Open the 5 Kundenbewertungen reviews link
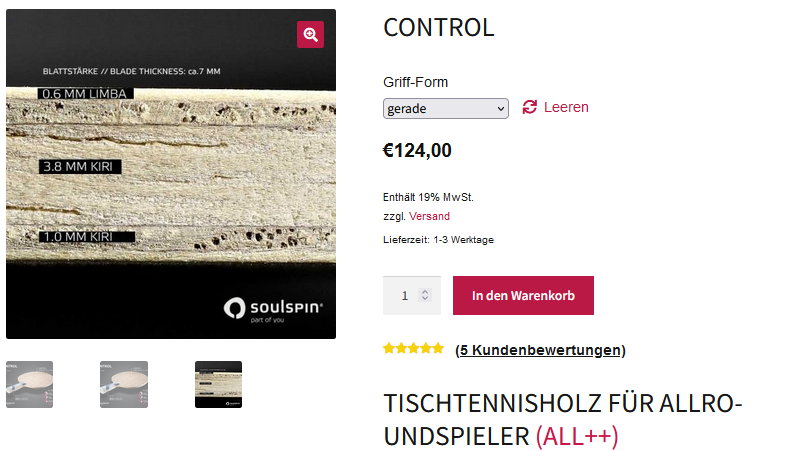The height and width of the screenshot is (451, 789). point(540,350)
